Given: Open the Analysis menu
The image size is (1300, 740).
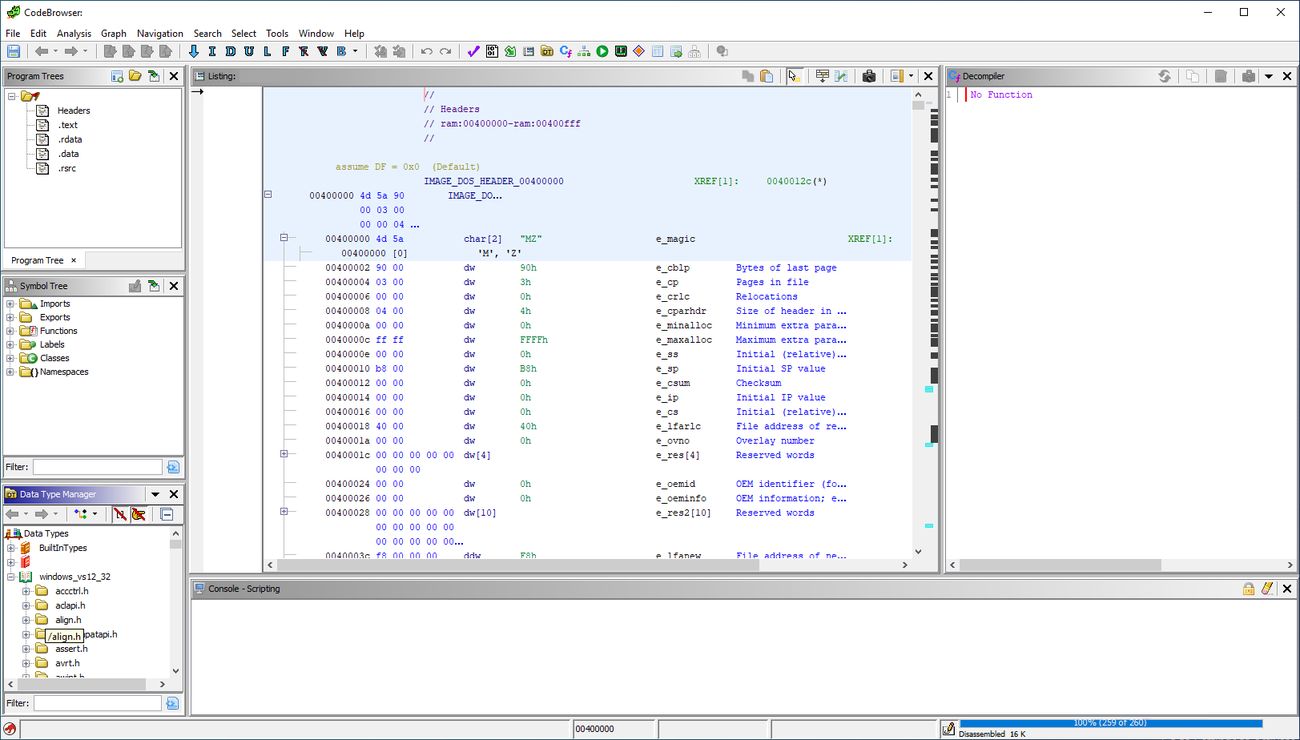Looking at the screenshot, I should 74,33.
